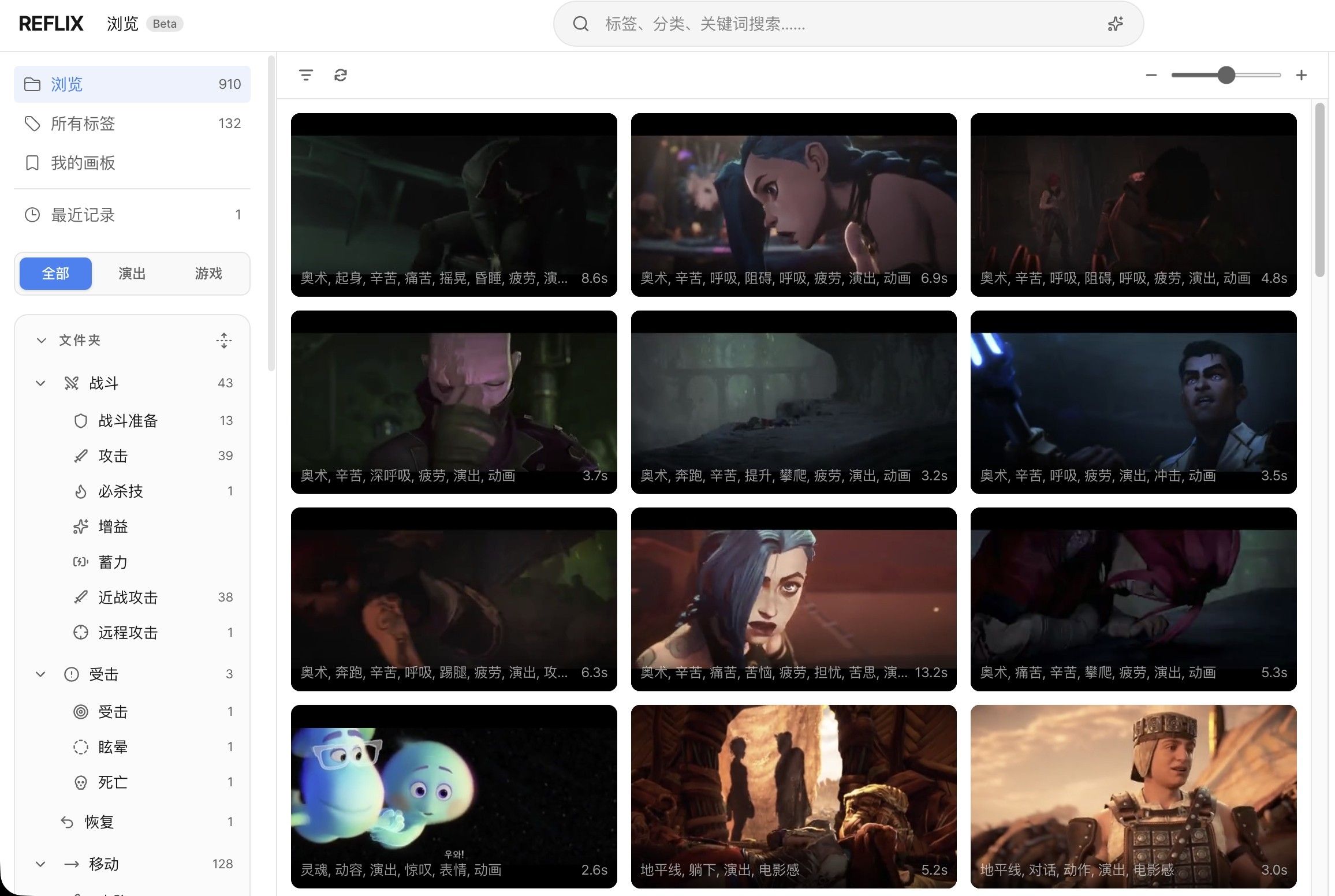This screenshot has height=896, width=1335.
Task: Click the thumbnail size slider handle
Action: [1225, 75]
